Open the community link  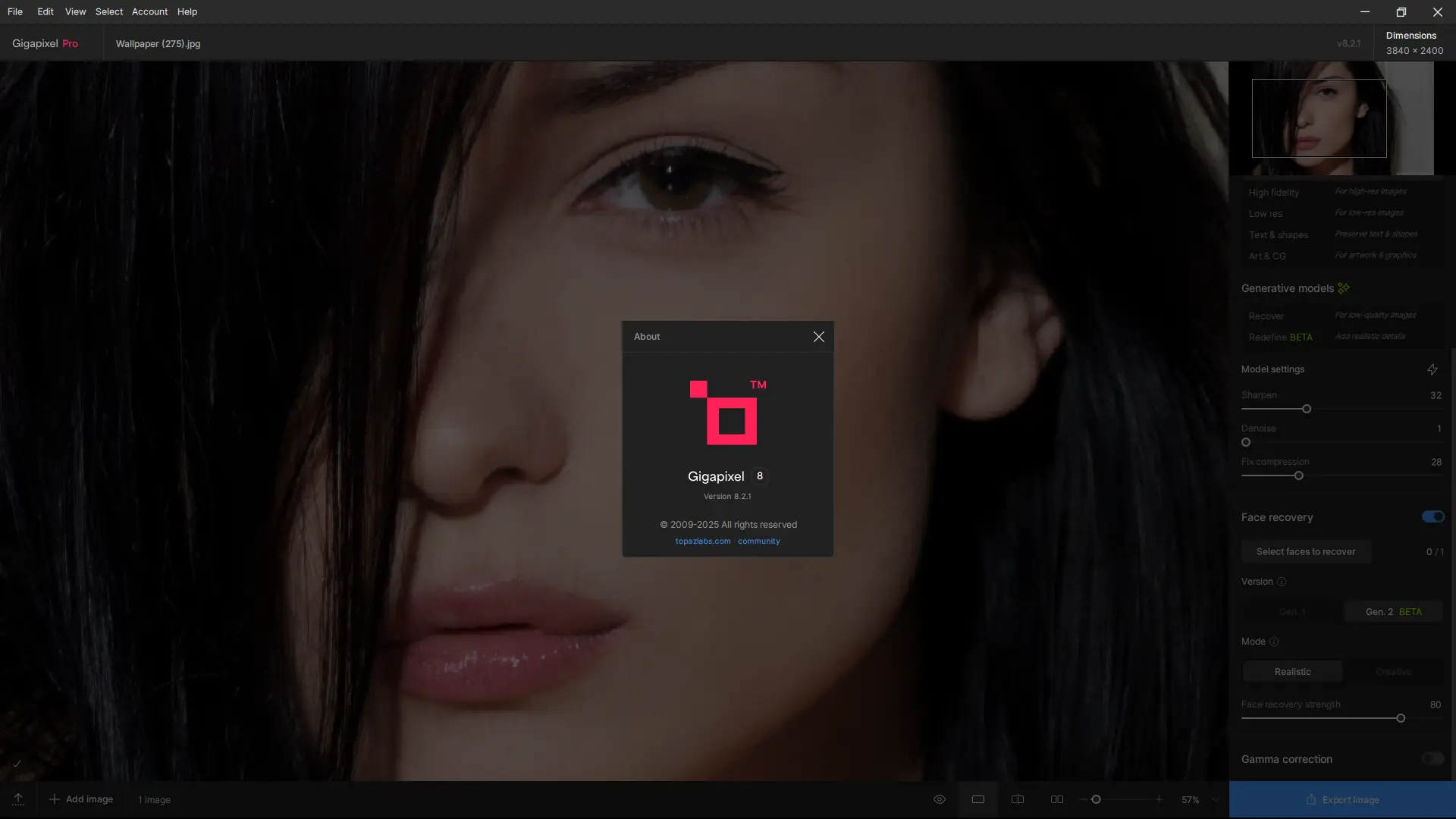758,541
